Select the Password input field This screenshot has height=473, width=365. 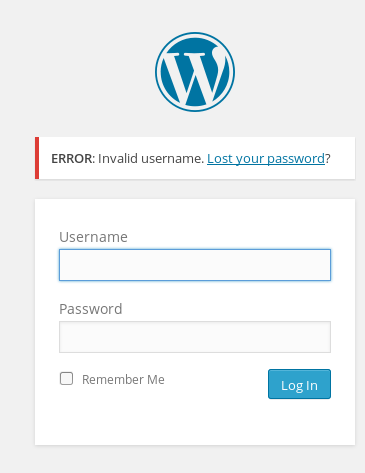point(195,337)
